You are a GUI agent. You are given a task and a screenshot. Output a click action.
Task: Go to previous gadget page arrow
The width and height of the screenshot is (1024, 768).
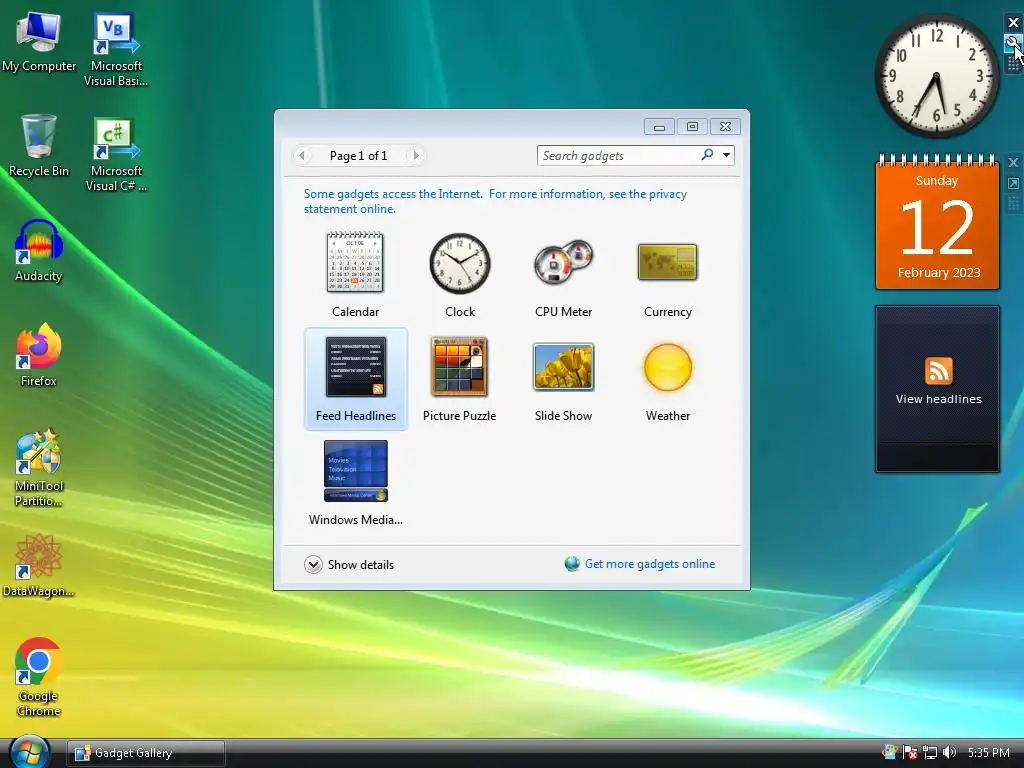click(302, 155)
